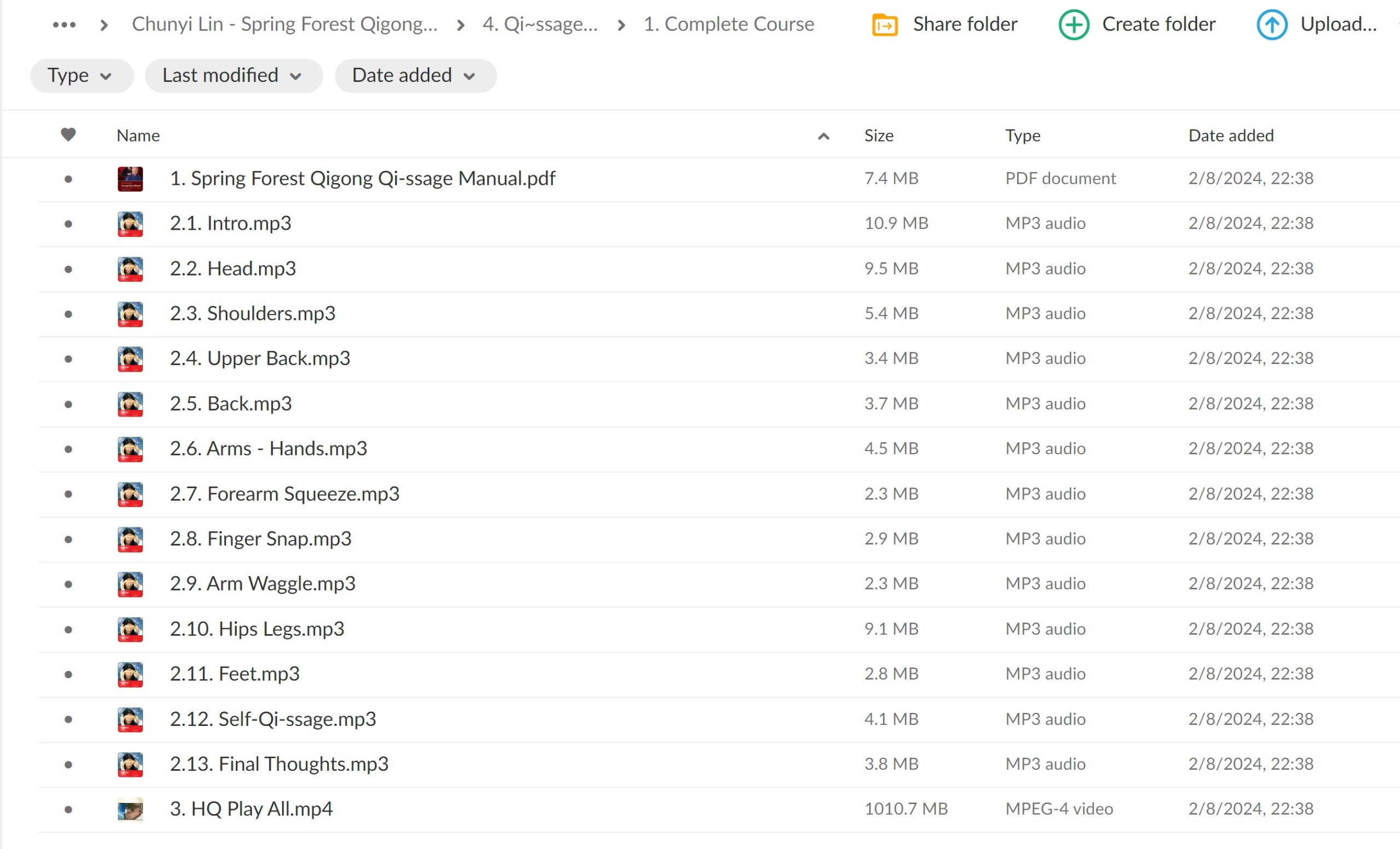The width and height of the screenshot is (1400, 849).
Task: Sort by the Date added column header
Action: (1230, 136)
